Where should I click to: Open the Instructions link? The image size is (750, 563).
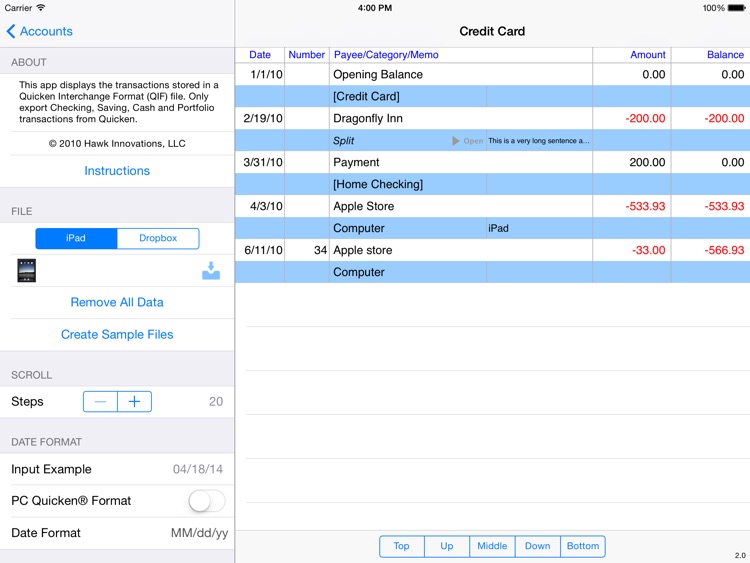[x=117, y=171]
